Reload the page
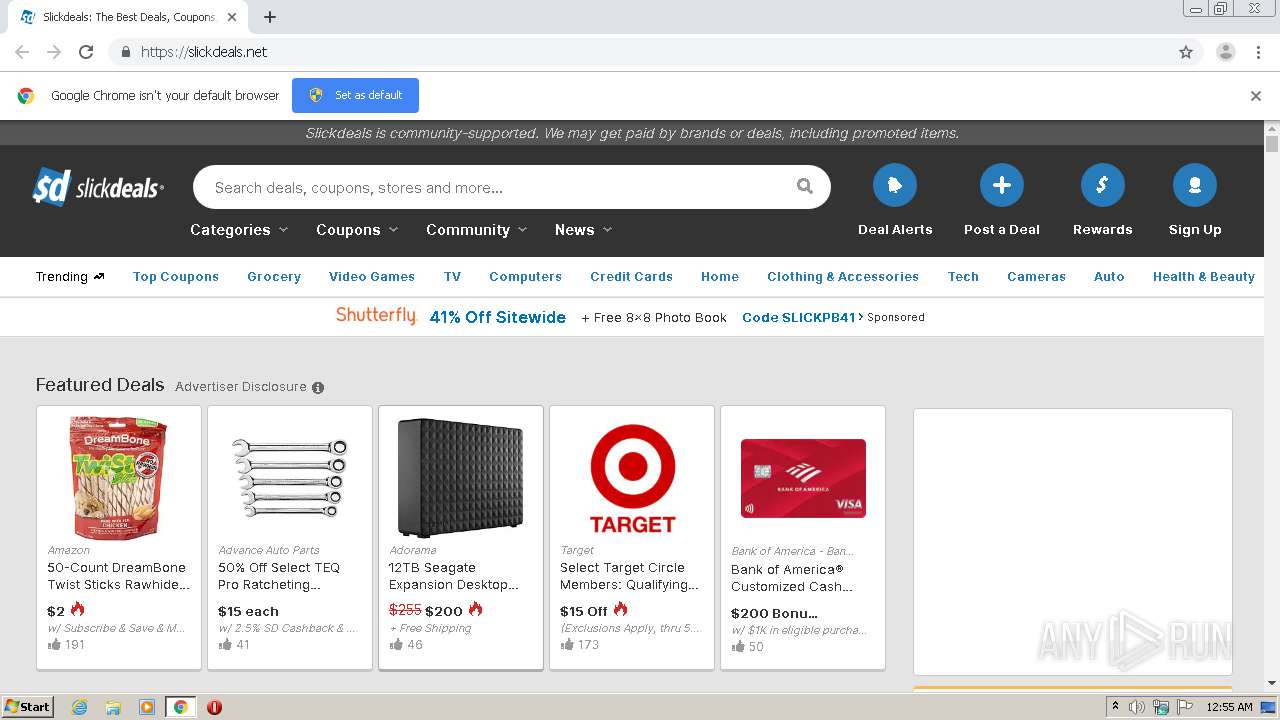 [x=86, y=52]
